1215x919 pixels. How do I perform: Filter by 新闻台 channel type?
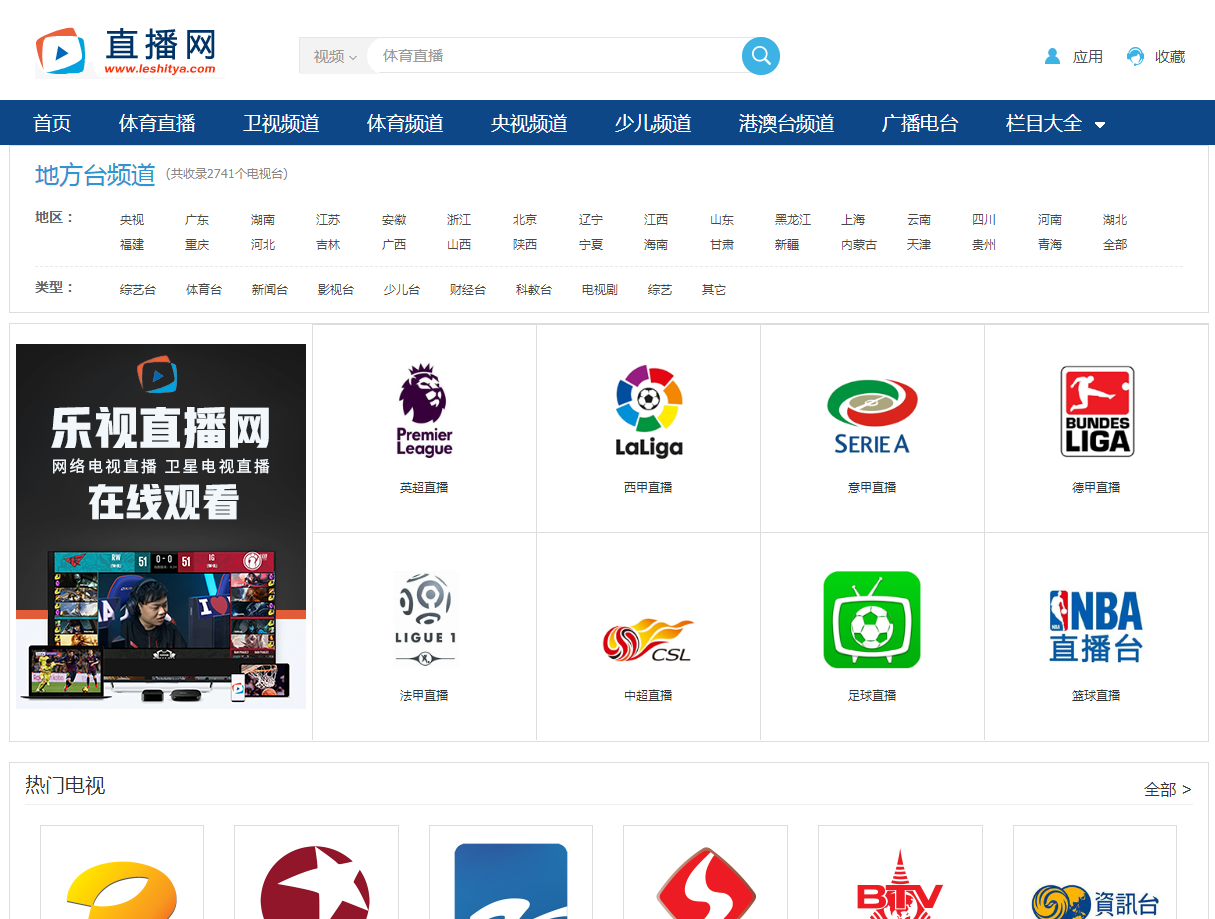tap(270, 289)
